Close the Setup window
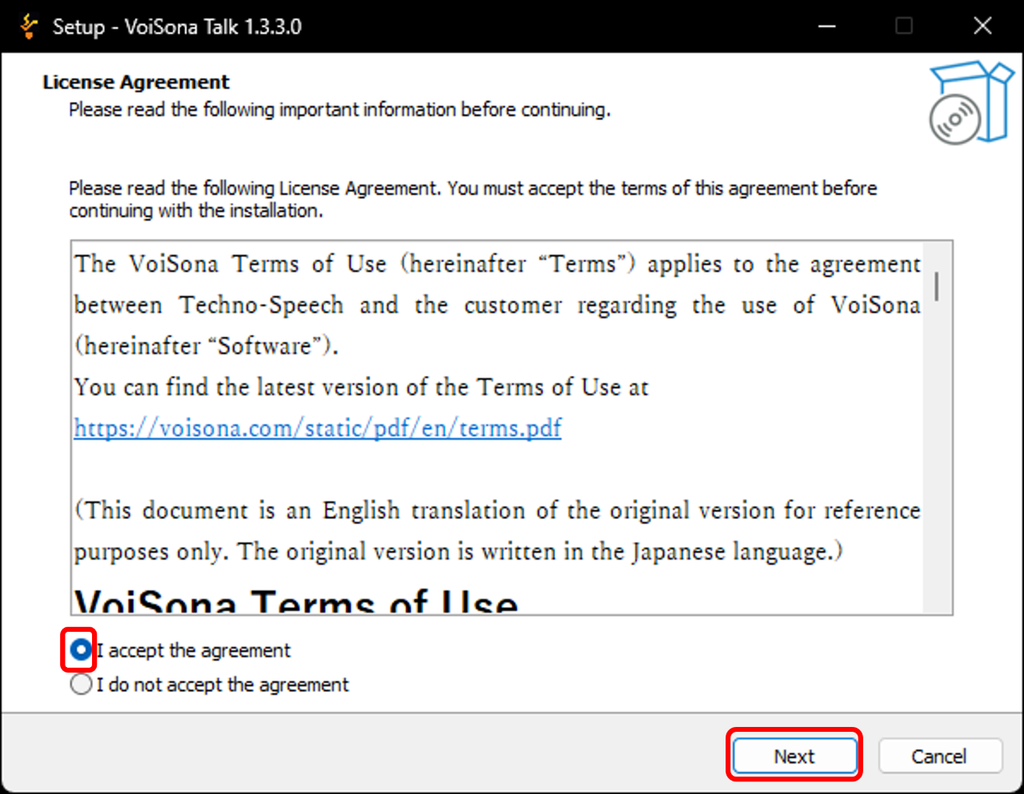1024x794 pixels. pyautogui.click(x=982, y=26)
